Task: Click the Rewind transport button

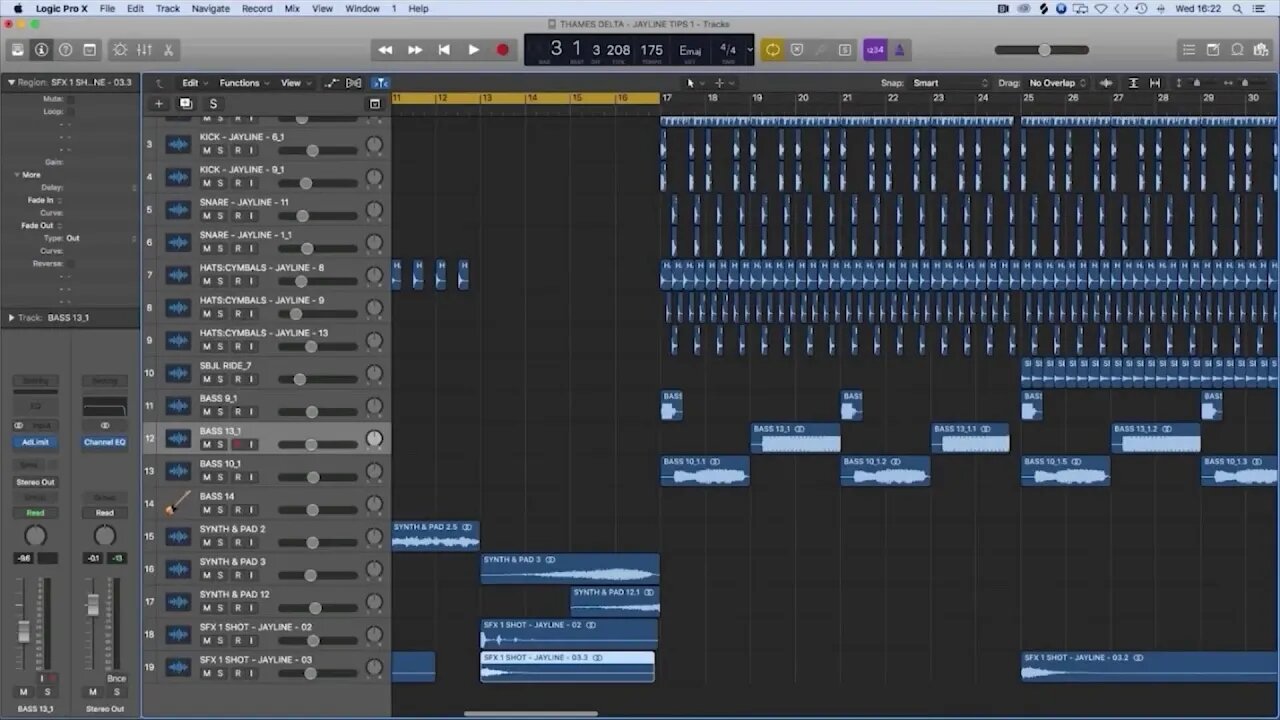Action: [x=385, y=50]
